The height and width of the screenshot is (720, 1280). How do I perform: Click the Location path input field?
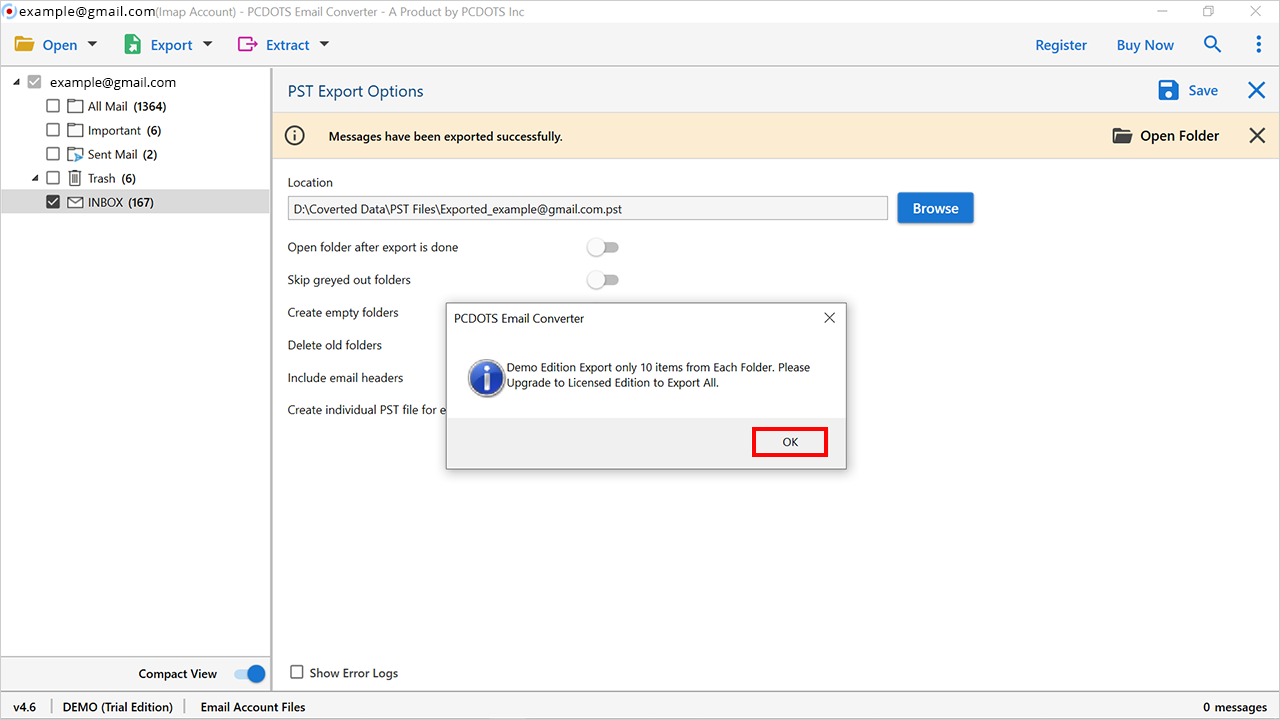(x=588, y=209)
